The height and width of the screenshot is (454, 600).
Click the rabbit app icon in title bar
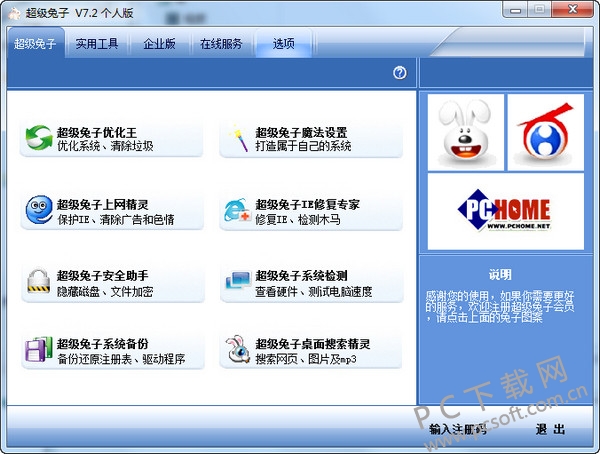pos(14,13)
